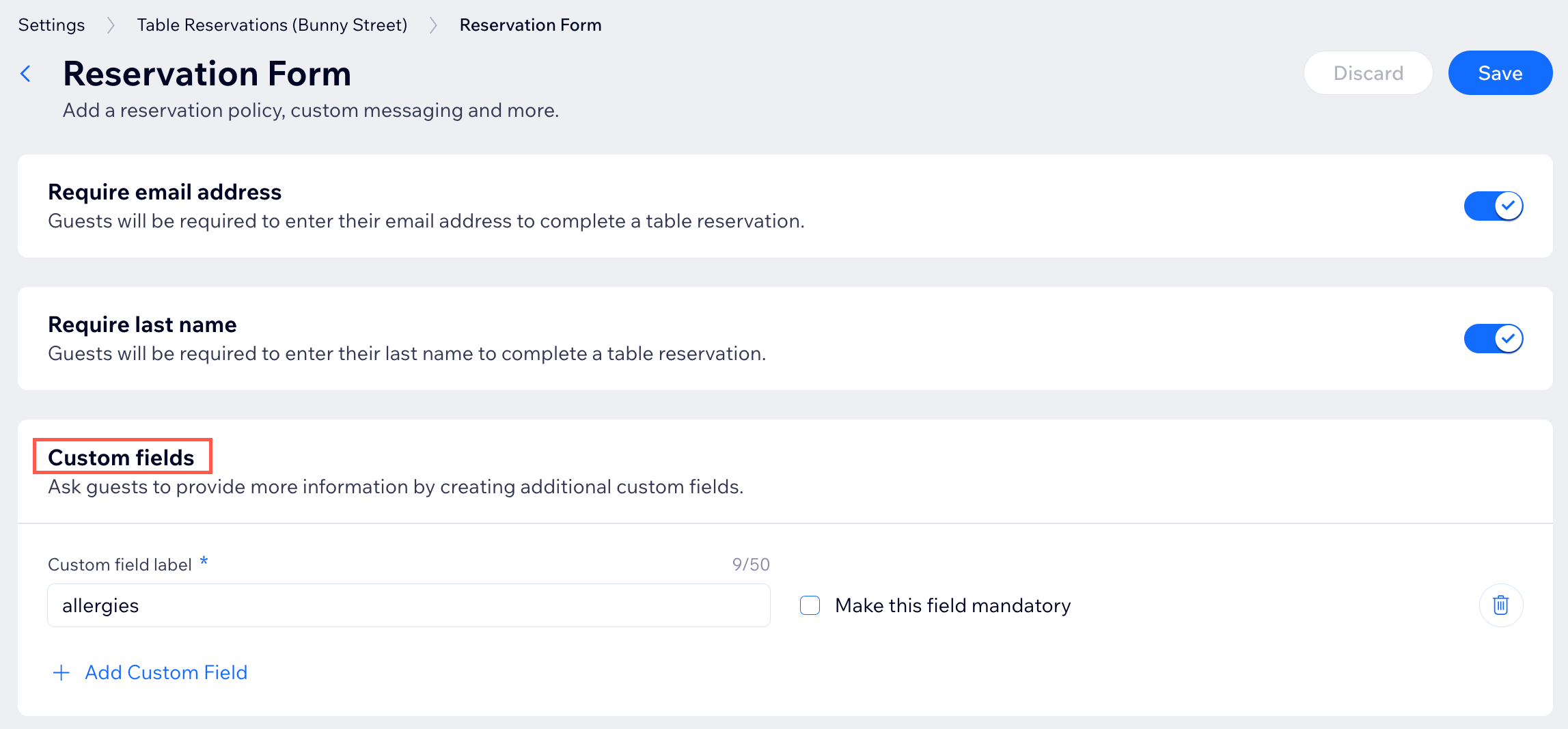
Task: Toggle off Require email address
Action: 1493,206
